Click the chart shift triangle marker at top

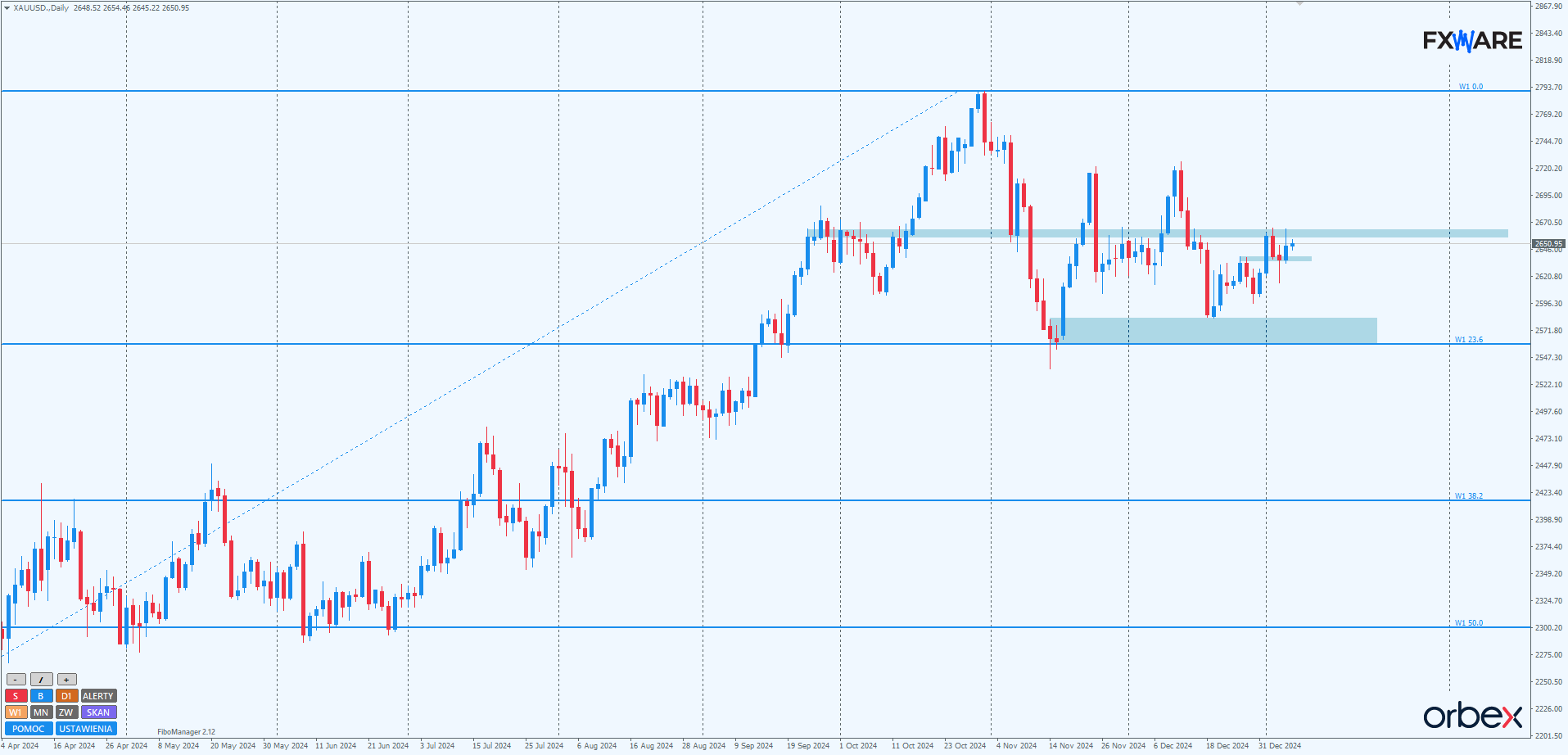[x=1299, y=4]
